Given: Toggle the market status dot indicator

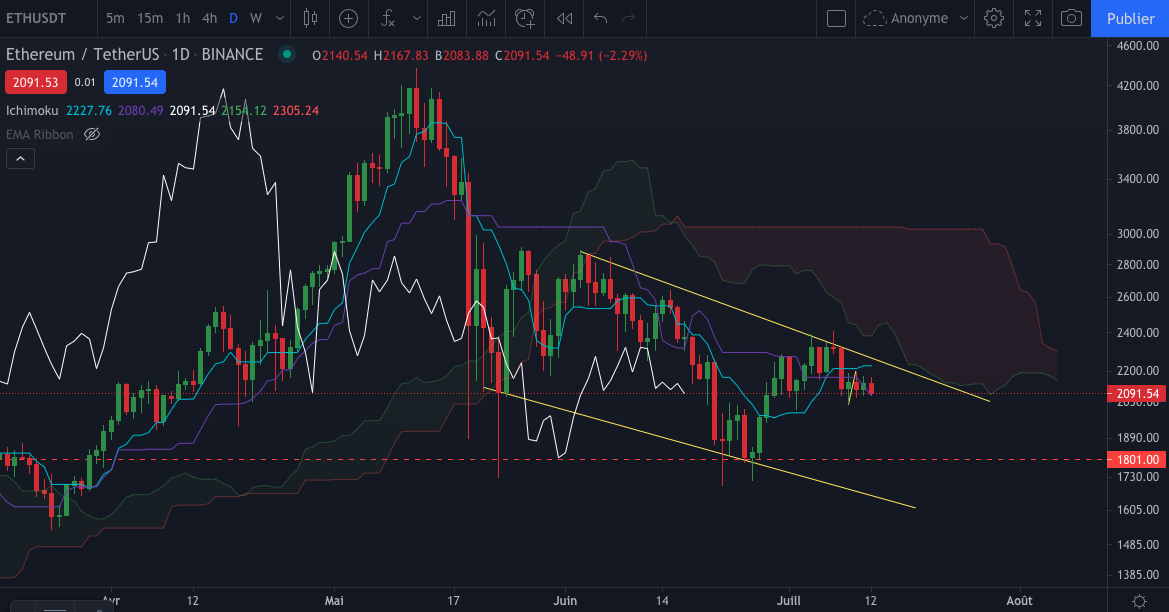Looking at the screenshot, I should [285, 54].
